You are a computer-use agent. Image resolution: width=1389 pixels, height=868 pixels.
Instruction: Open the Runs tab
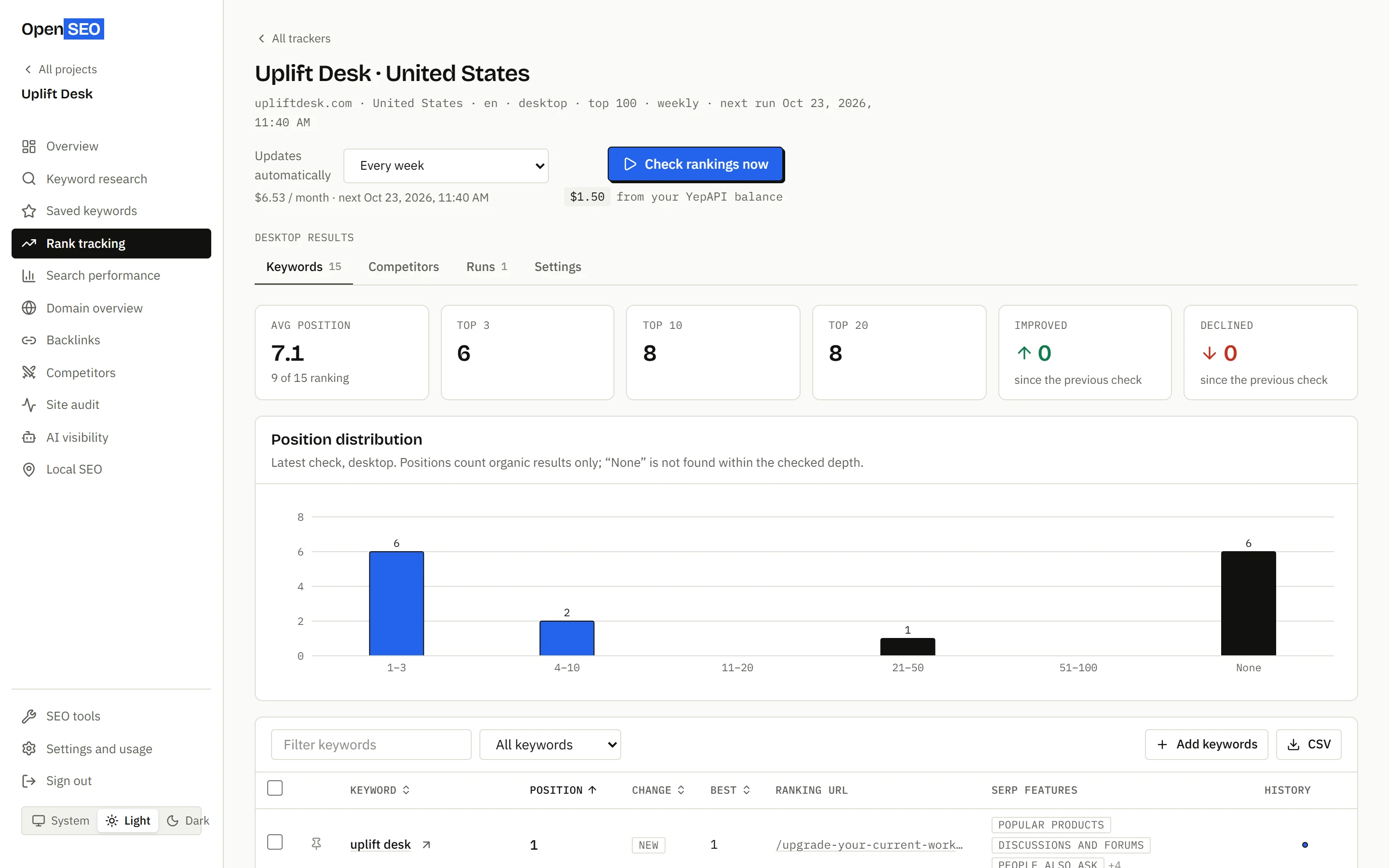coord(487,267)
